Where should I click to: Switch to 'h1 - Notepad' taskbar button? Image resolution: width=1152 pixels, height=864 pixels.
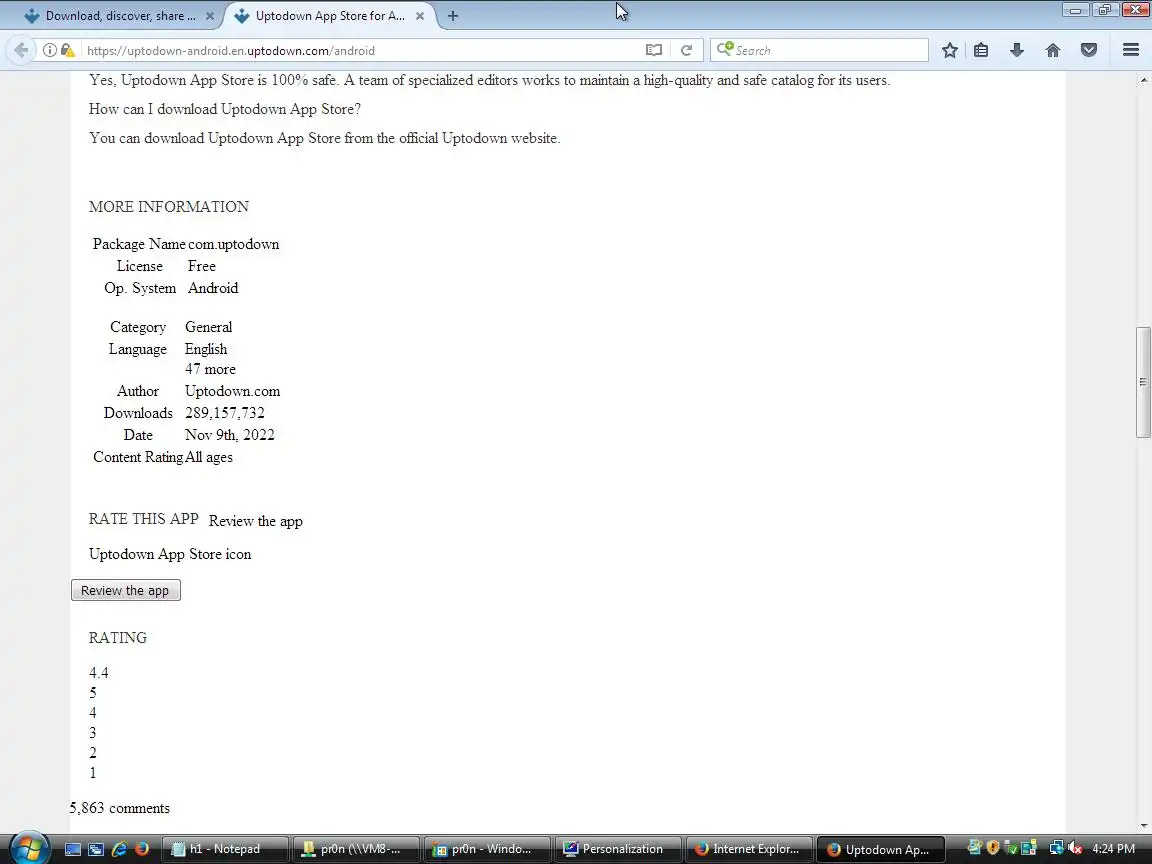click(224, 849)
